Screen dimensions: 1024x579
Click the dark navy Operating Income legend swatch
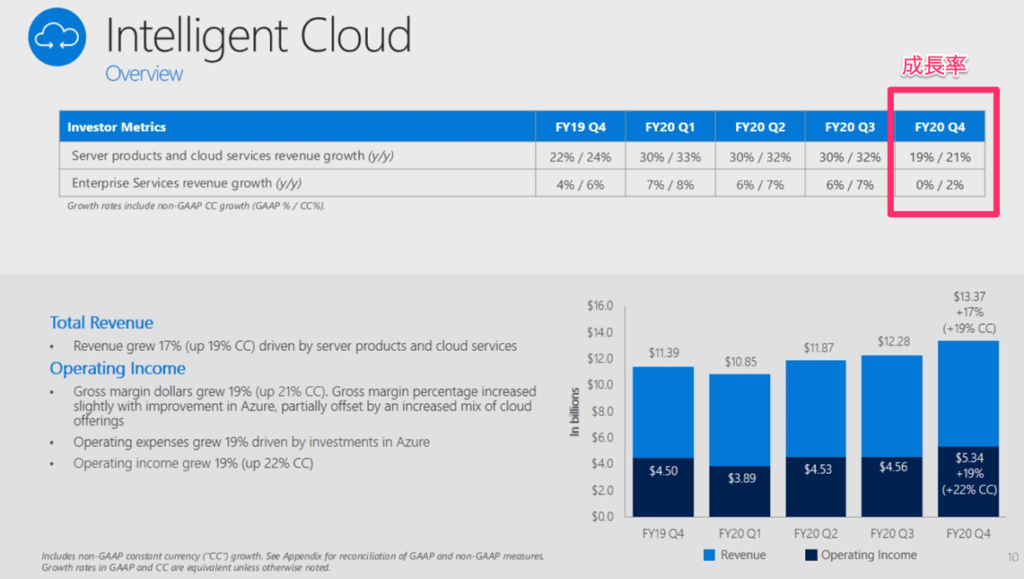click(811, 555)
